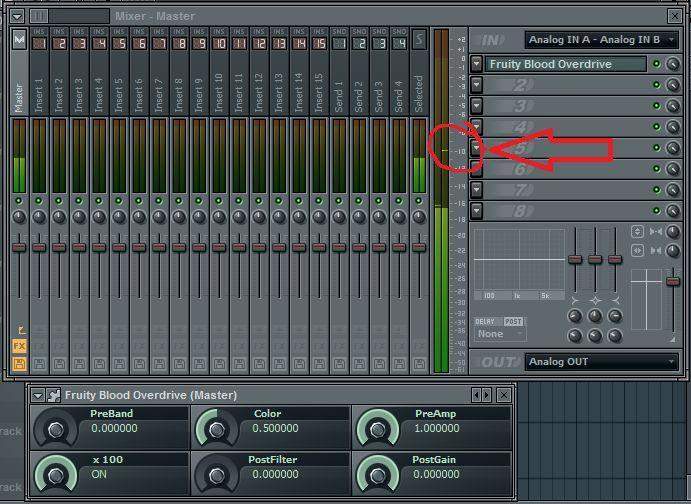
Task: Click the Master track save (disk) icon
Action: [19, 362]
